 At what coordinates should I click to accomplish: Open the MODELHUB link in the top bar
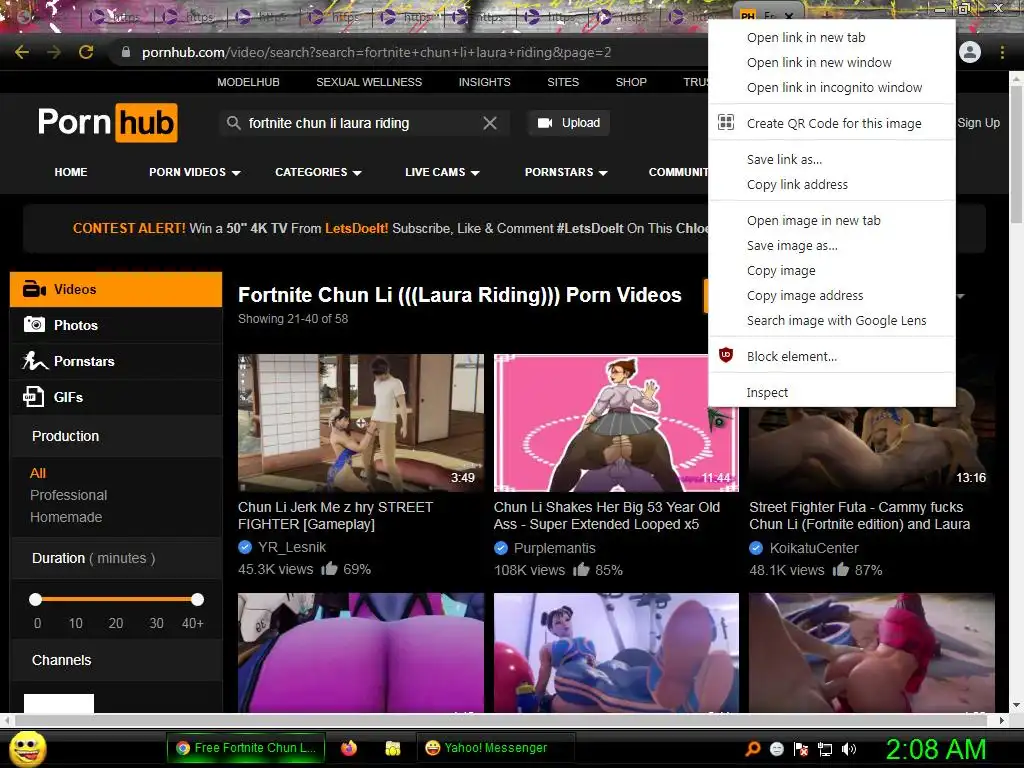(248, 82)
